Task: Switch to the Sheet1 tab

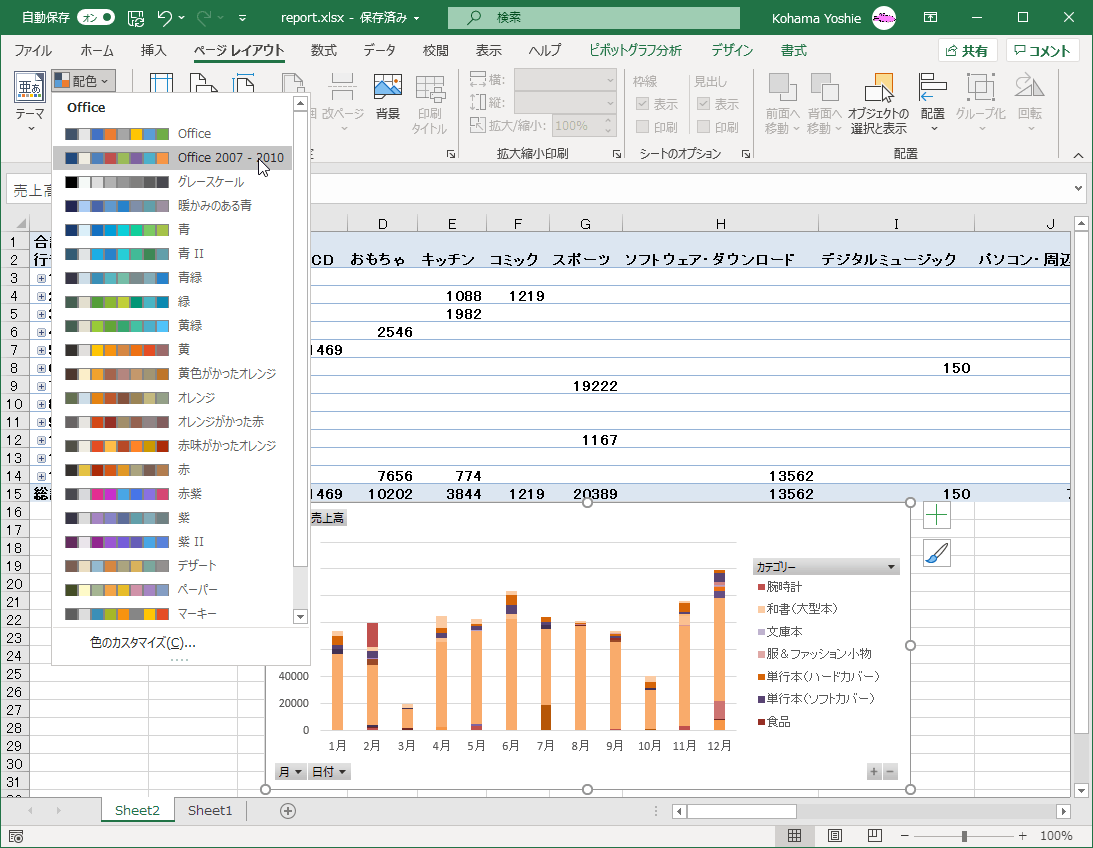Action: [x=210, y=810]
